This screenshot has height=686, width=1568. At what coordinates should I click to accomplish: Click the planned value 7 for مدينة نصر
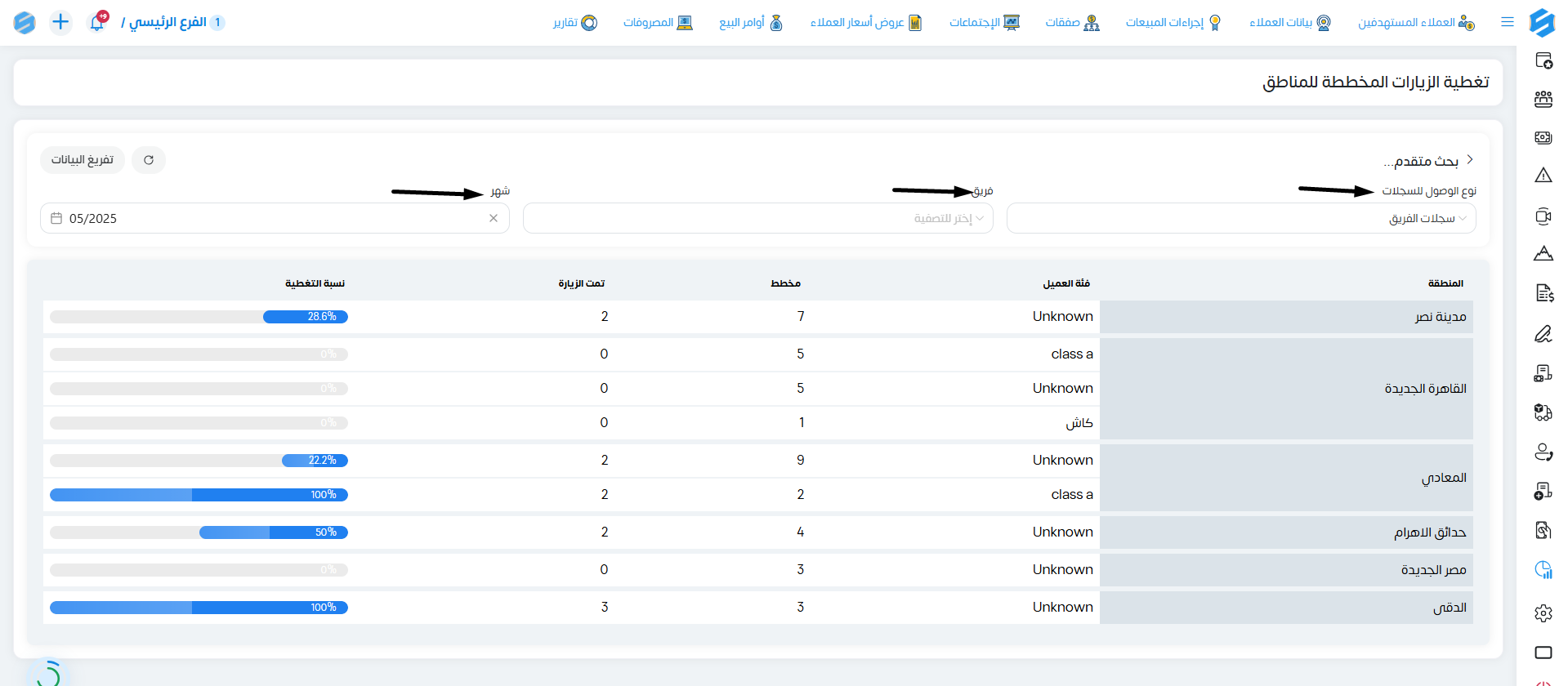(x=801, y=317)
